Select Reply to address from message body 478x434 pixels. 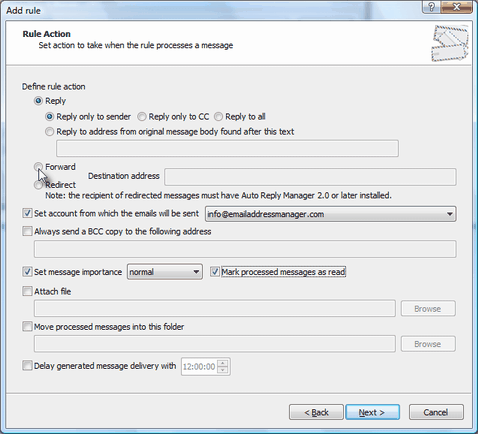[x=49, y=132]
